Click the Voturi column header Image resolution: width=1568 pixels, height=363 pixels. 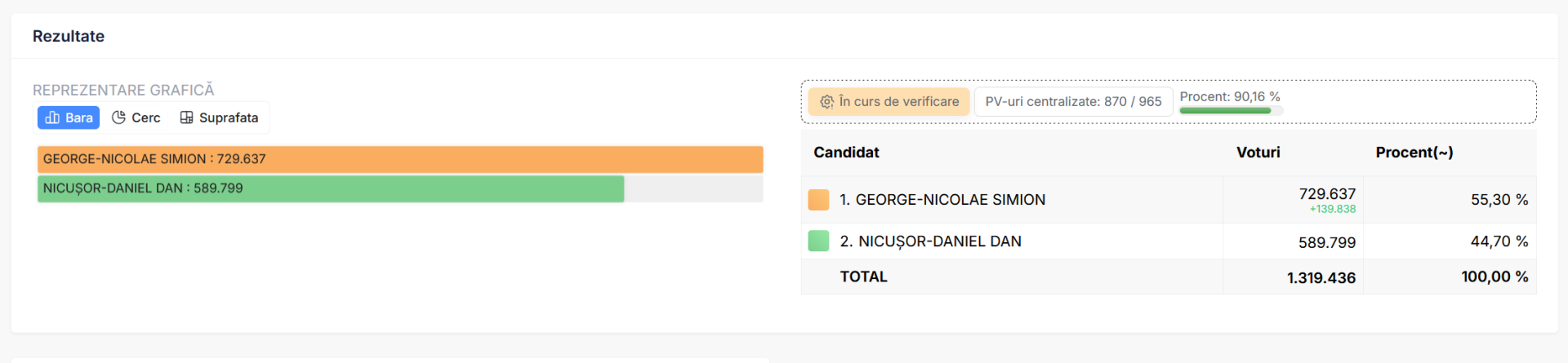[x=1258, y=153]
